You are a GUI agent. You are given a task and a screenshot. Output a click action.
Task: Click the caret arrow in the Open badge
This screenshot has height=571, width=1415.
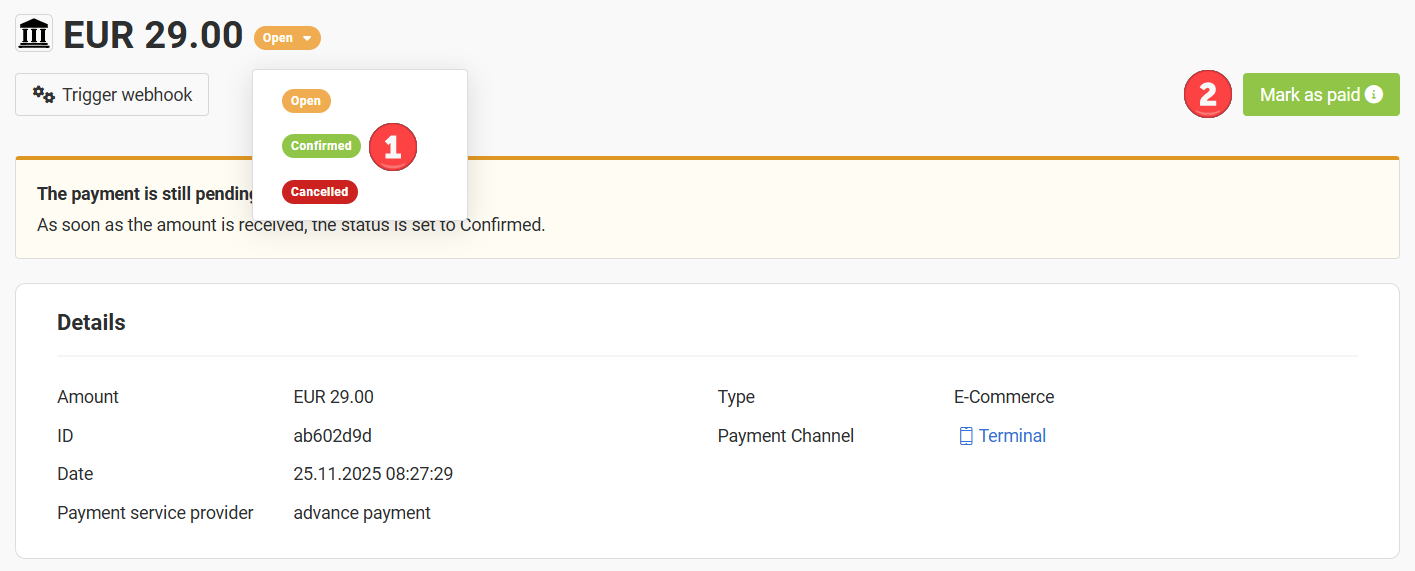pyautogui.click(x=307, y=39)
